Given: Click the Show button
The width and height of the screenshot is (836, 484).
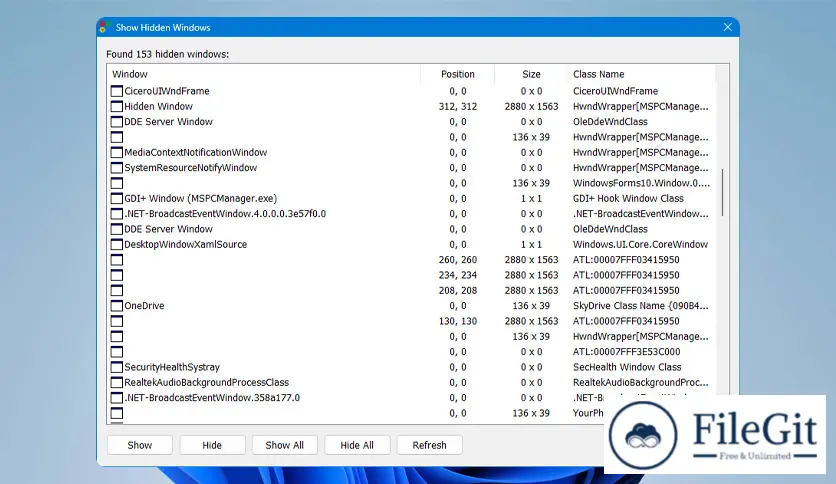Looking at the screenshot, I should click(140, 445).
